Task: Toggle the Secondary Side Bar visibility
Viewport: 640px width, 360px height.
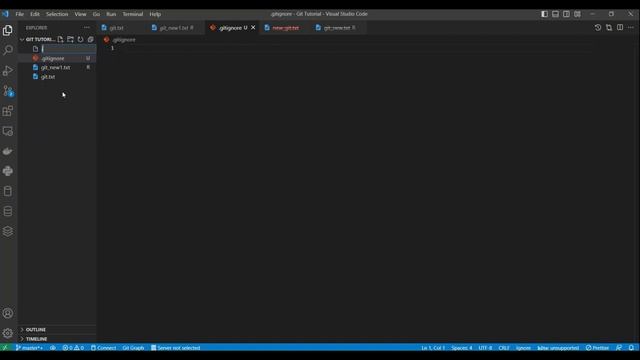Action: pyautogui.click(x=567, y=14)
